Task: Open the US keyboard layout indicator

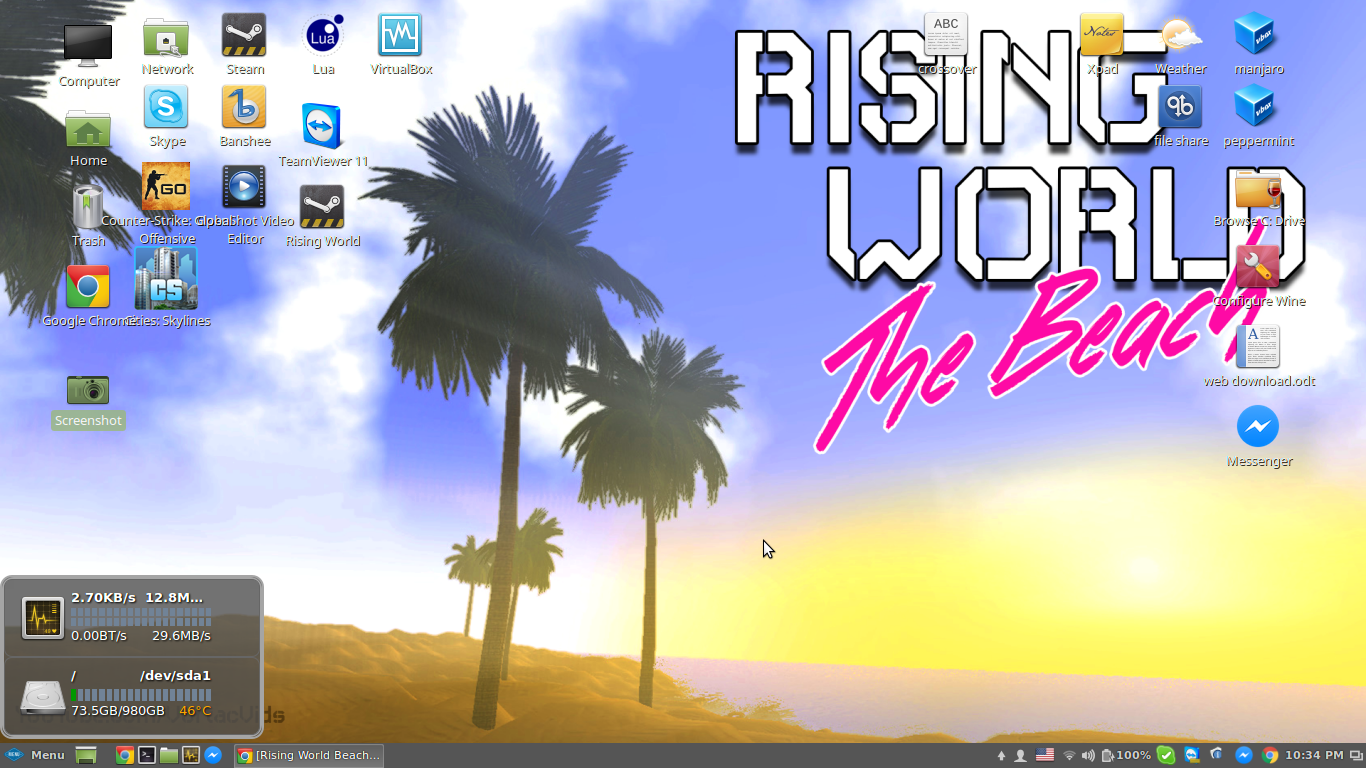Action: point(1045,755)
